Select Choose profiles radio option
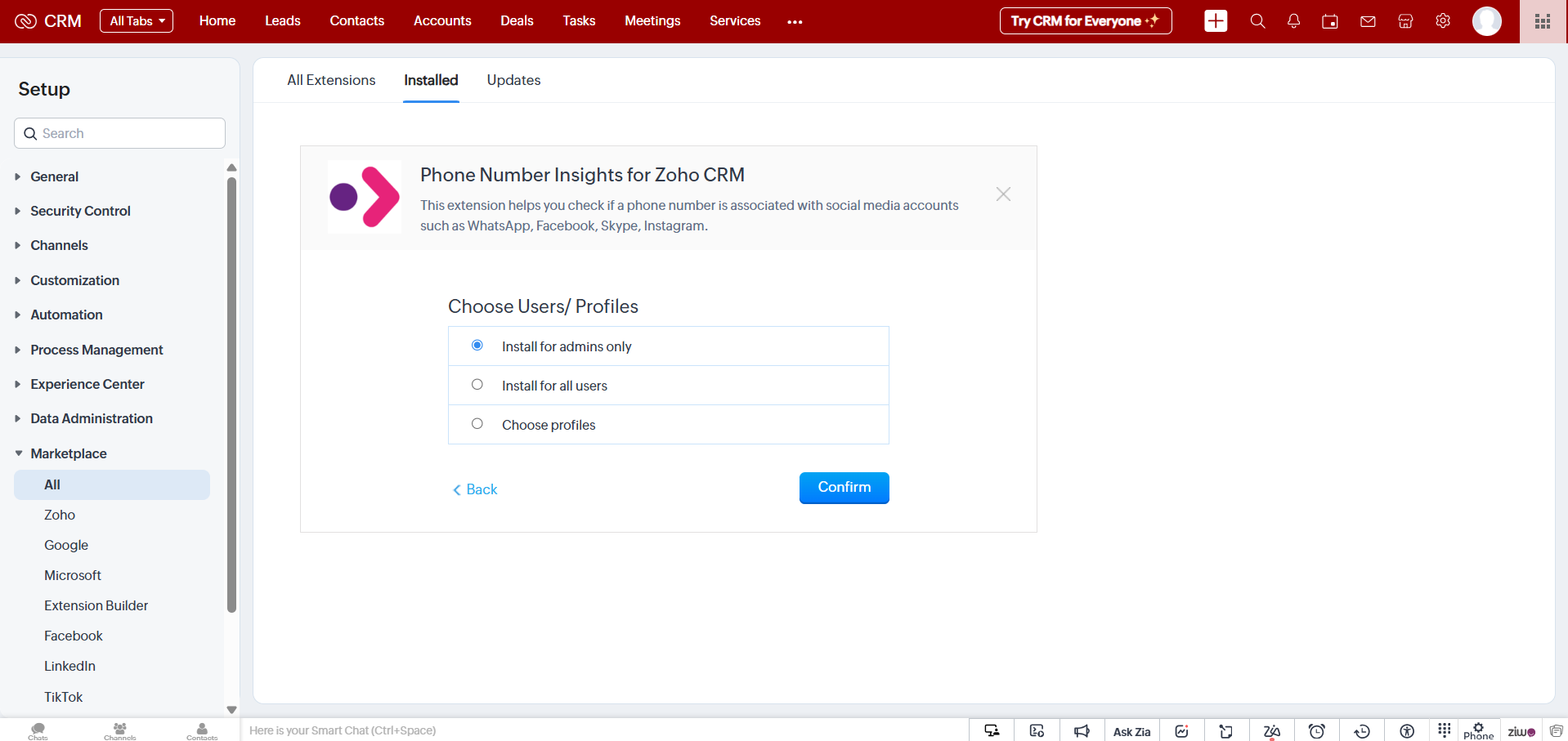1568x741 pixels. point(477,424)
